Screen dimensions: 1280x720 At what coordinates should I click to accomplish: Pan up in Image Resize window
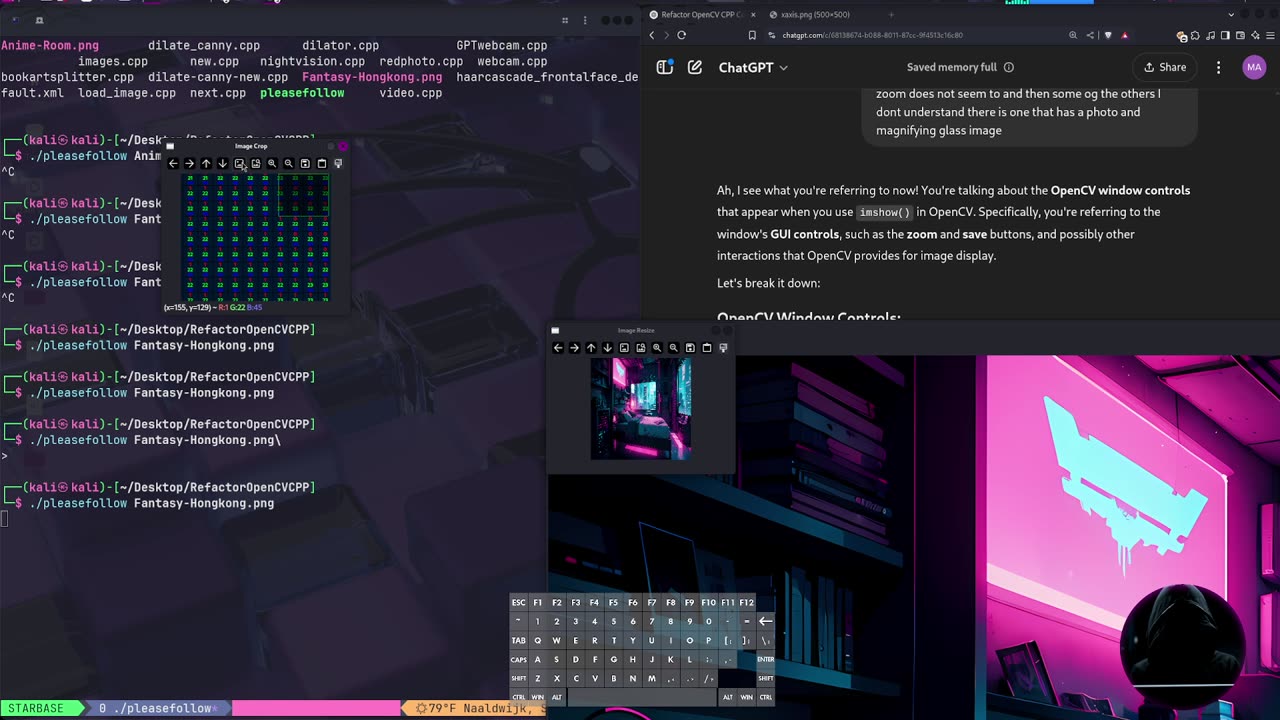(x=591, y=348)
